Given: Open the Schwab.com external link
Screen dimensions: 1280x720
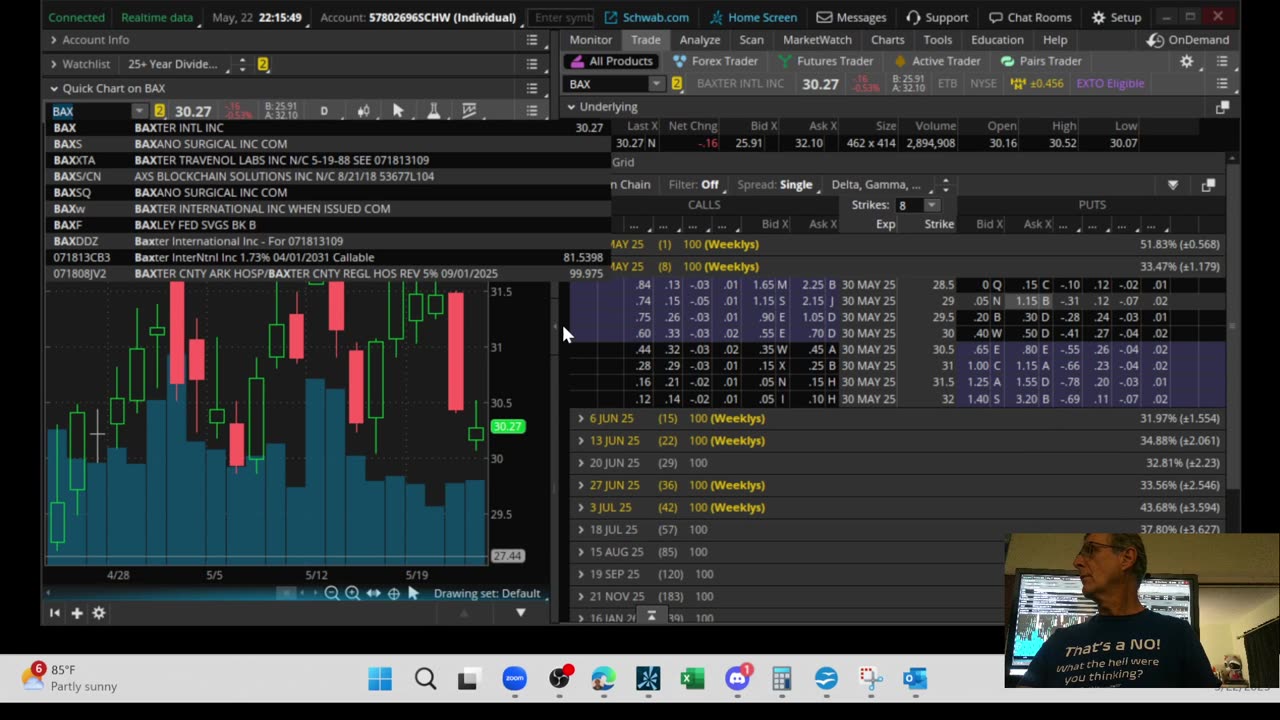Looking at the screenshot, I should click(x=645, y=17).
